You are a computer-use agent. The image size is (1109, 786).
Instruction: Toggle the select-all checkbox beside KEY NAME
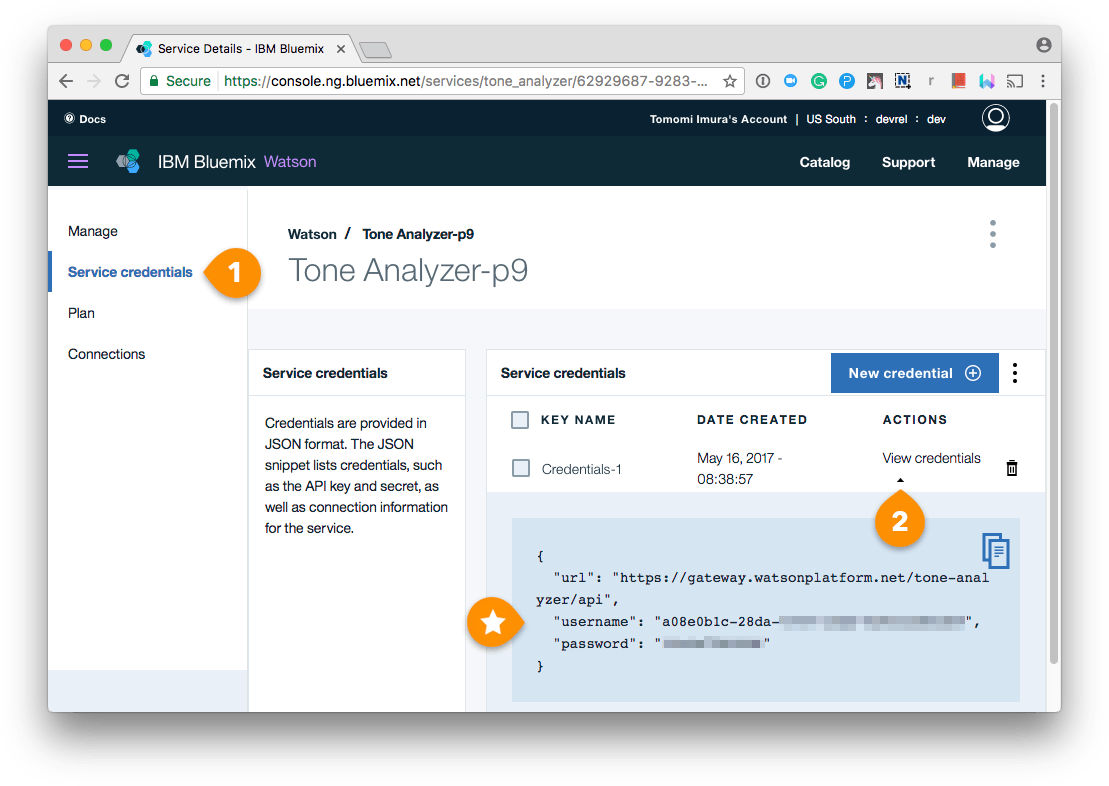tap(519, 420)
